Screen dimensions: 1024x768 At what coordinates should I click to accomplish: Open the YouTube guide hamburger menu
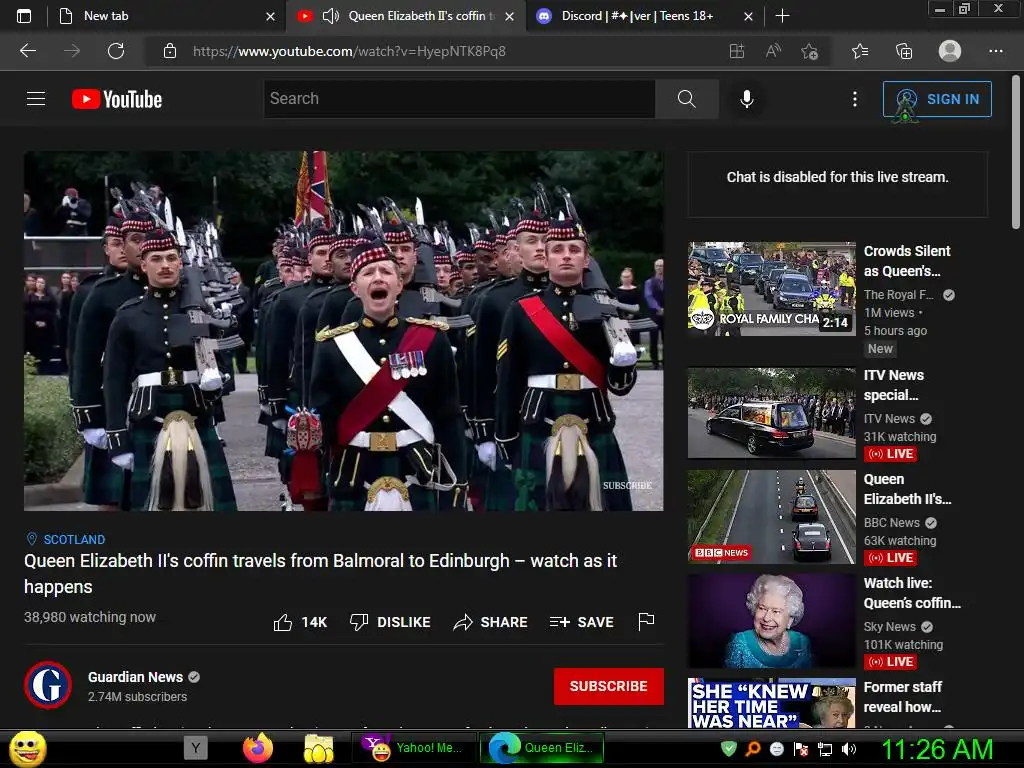coord(36,99)
